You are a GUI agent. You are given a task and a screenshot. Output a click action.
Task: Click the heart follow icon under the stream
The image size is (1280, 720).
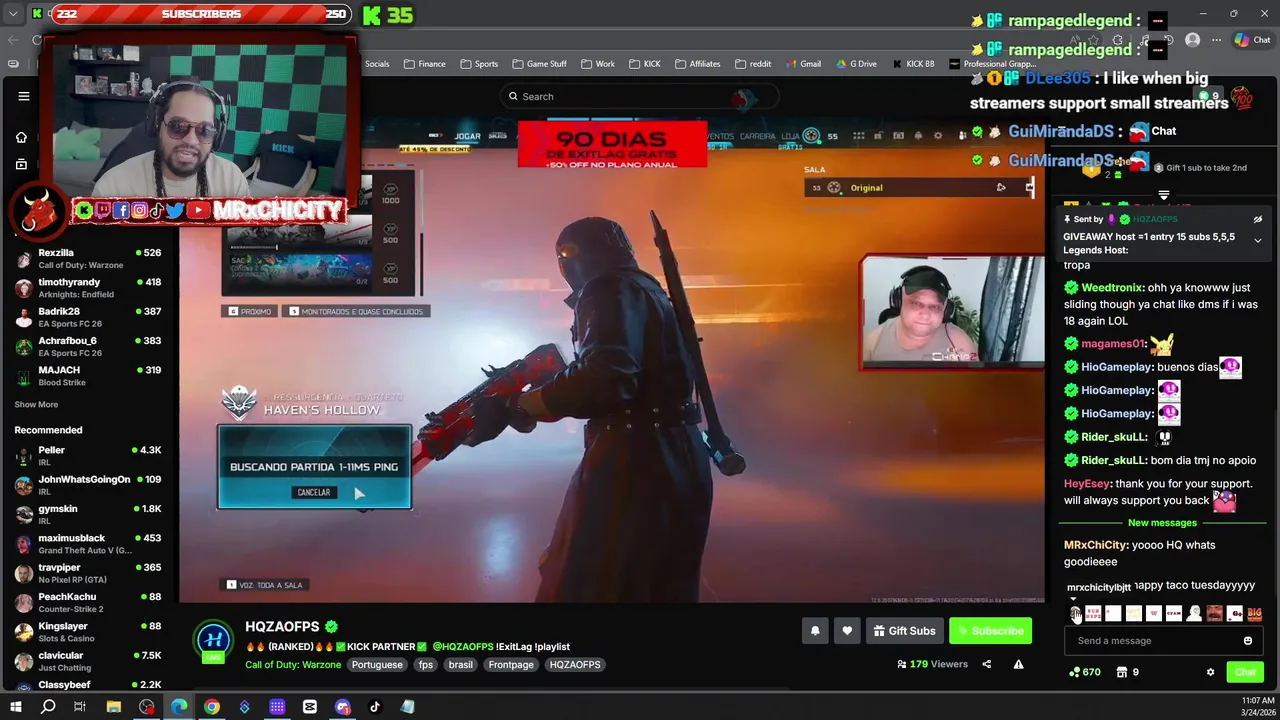[847, 631]
